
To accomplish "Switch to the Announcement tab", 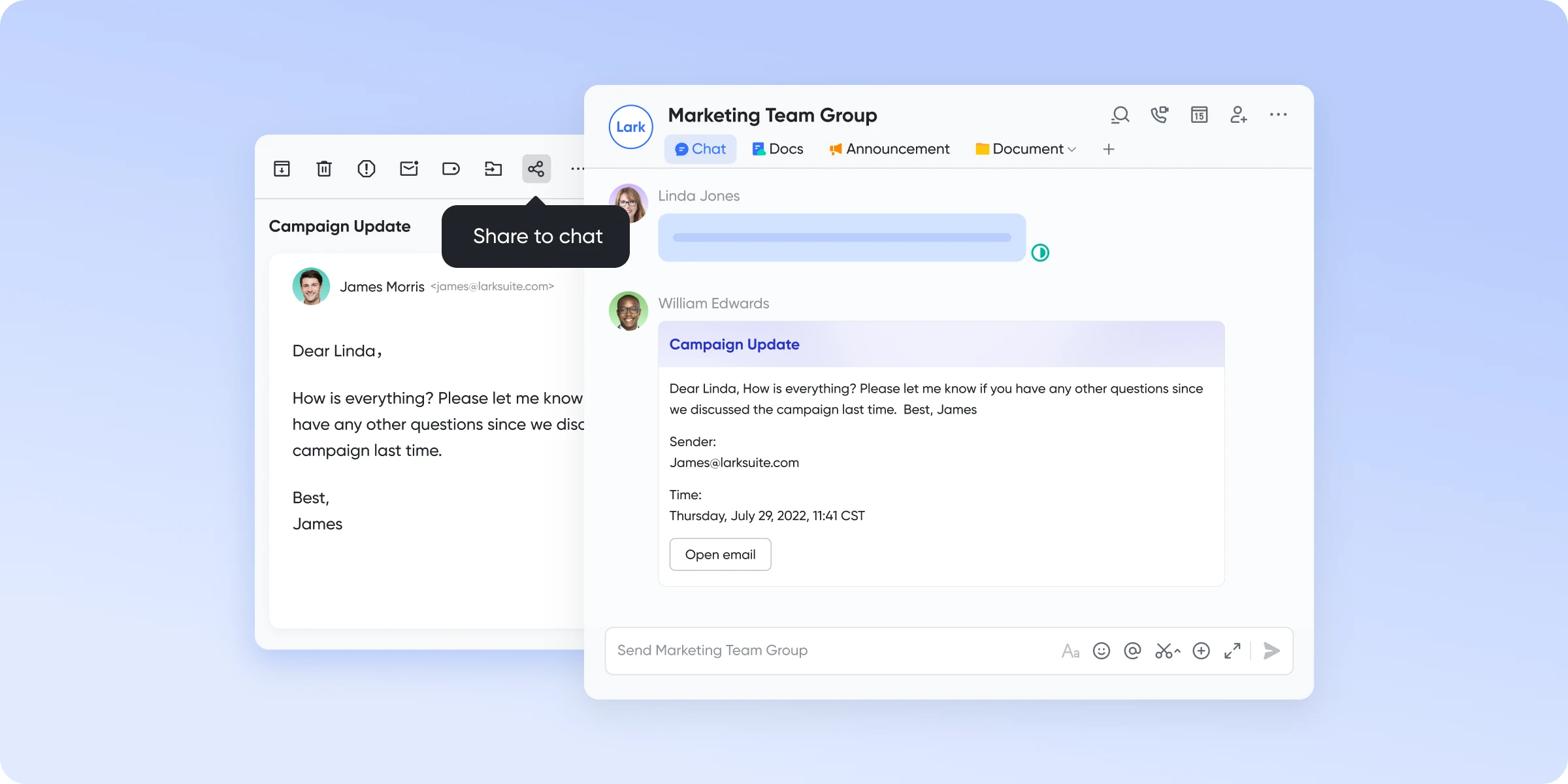I will click(x=889, y=149).
